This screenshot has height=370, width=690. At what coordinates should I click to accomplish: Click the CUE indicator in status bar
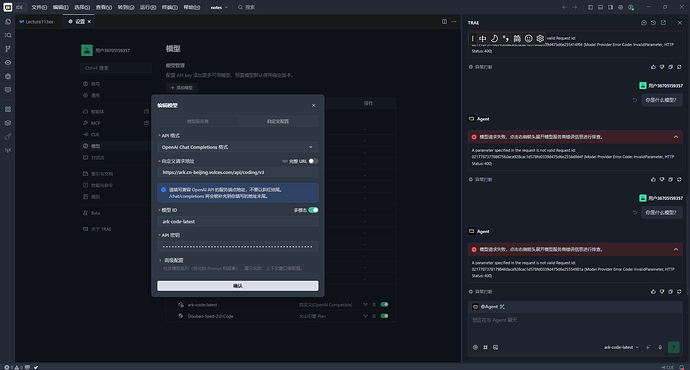pyautogui.click(x=668, y=367)
